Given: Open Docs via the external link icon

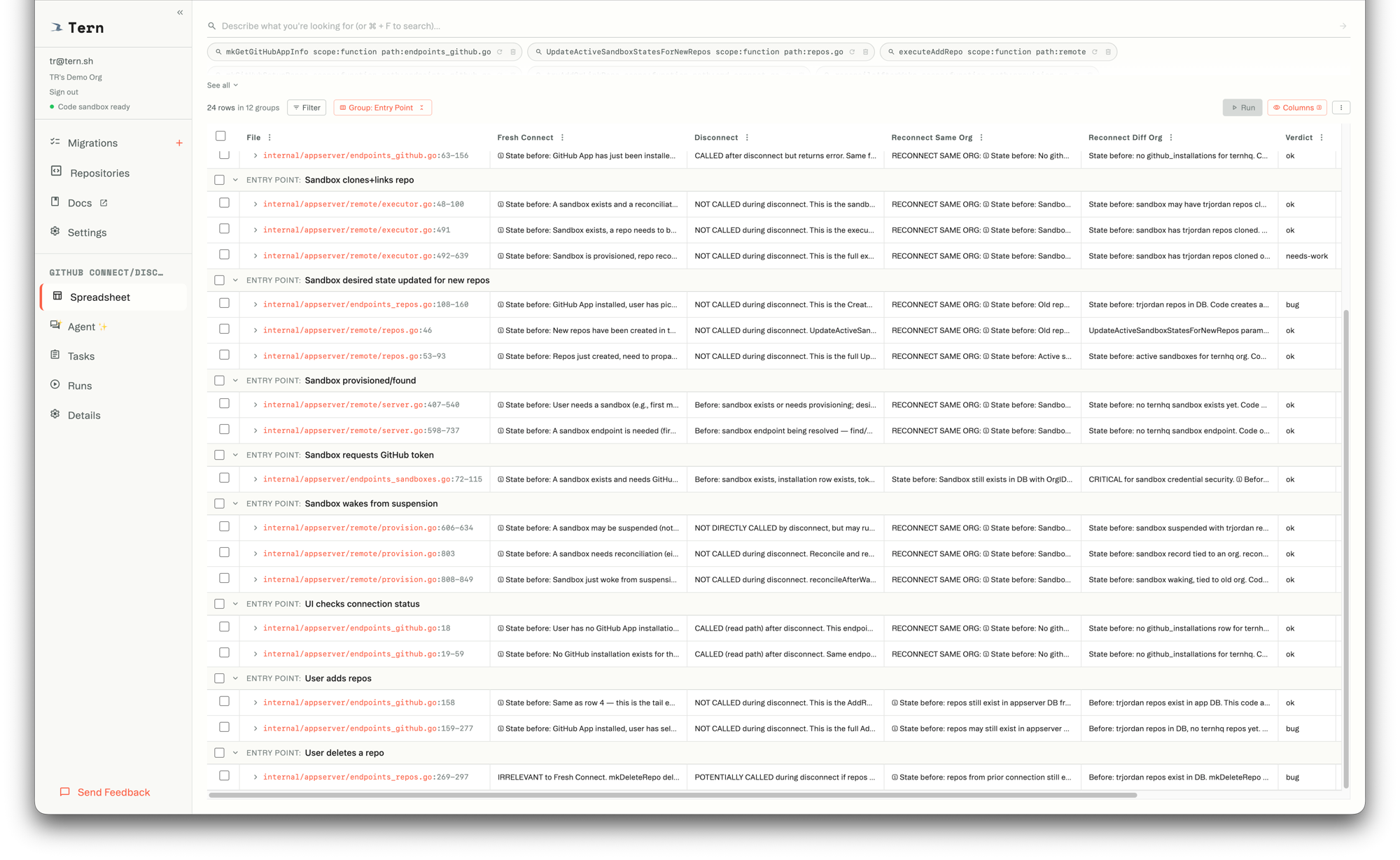Looking at the screenshot, I should click(x=103, y=202).
